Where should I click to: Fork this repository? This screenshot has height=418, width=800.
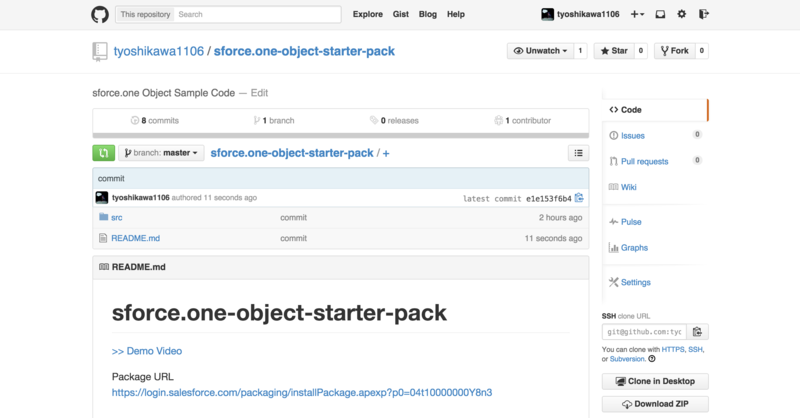pos(674,51)
